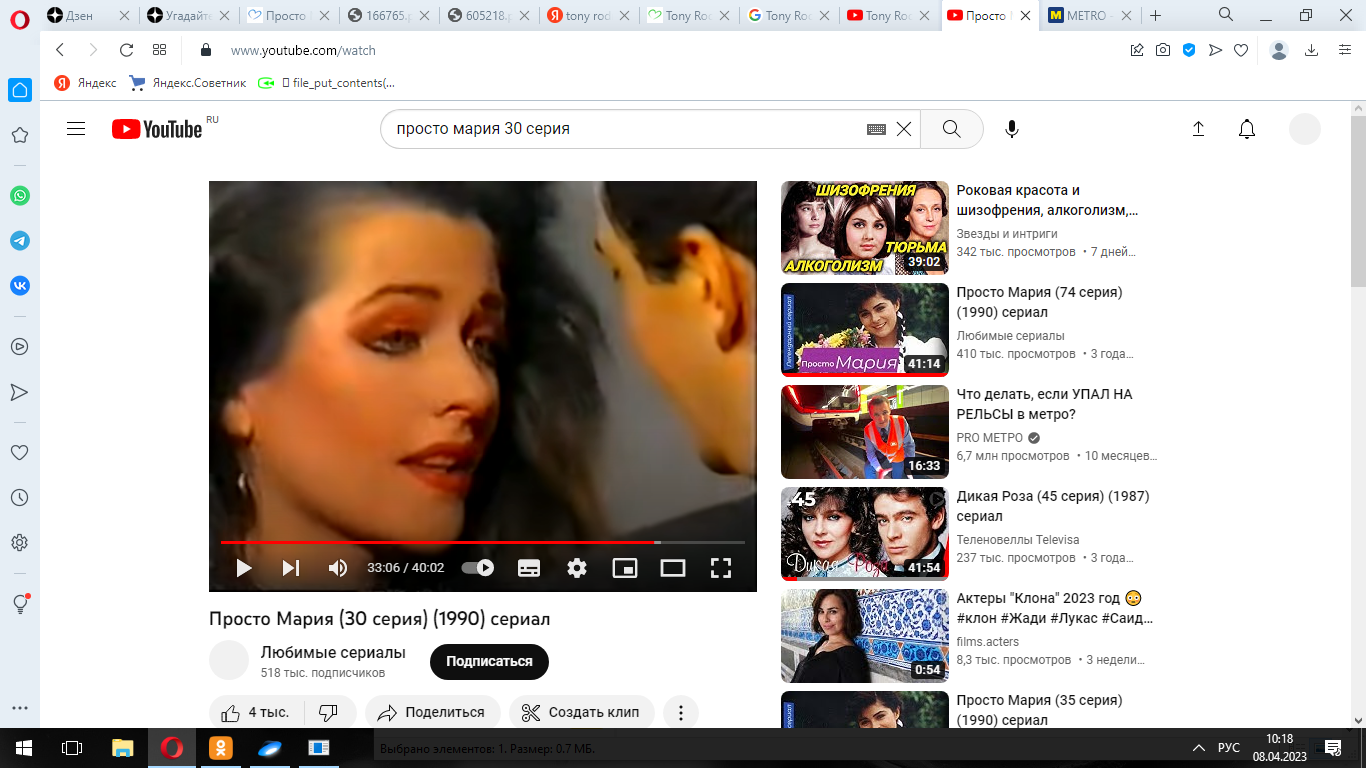
Task: Open the upload video icon
Action: pos(1199,129)
